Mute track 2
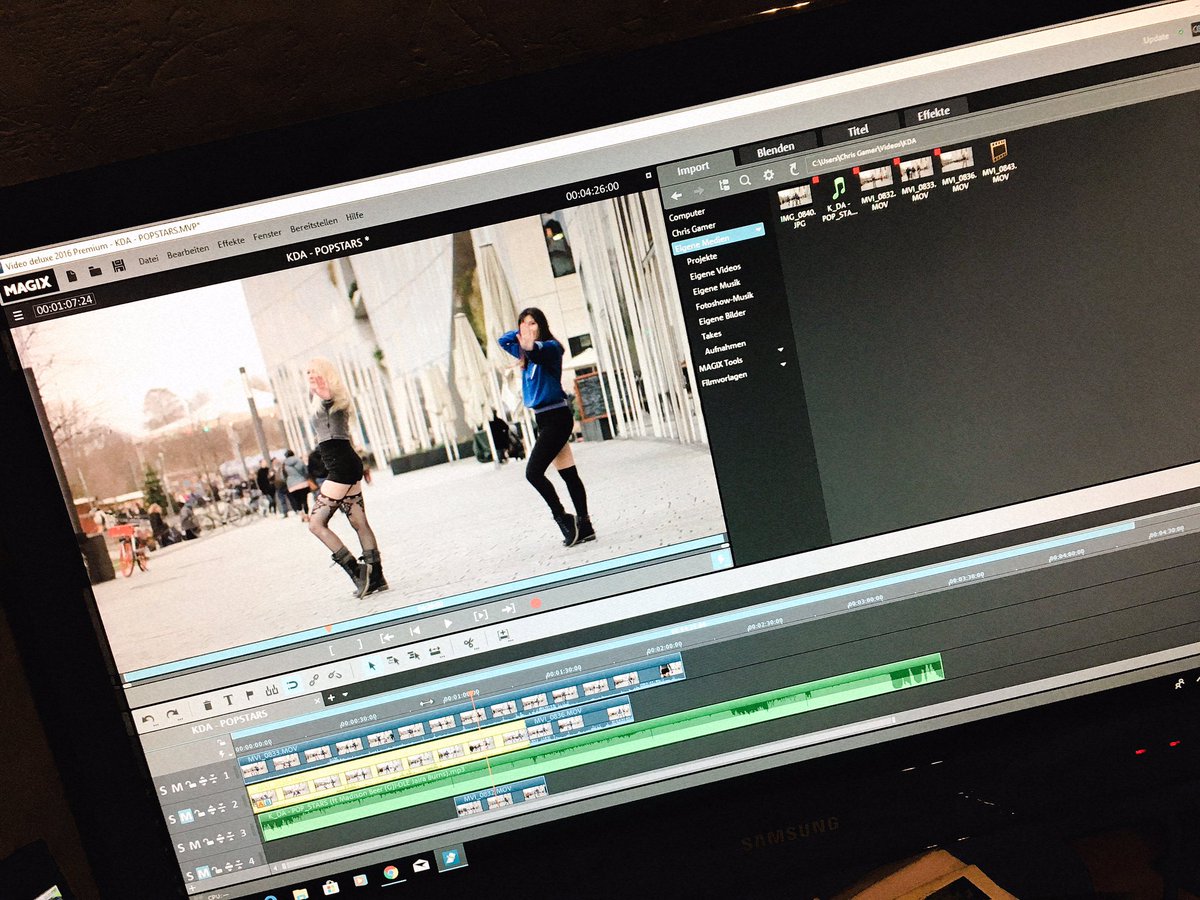 click(186, 815)
